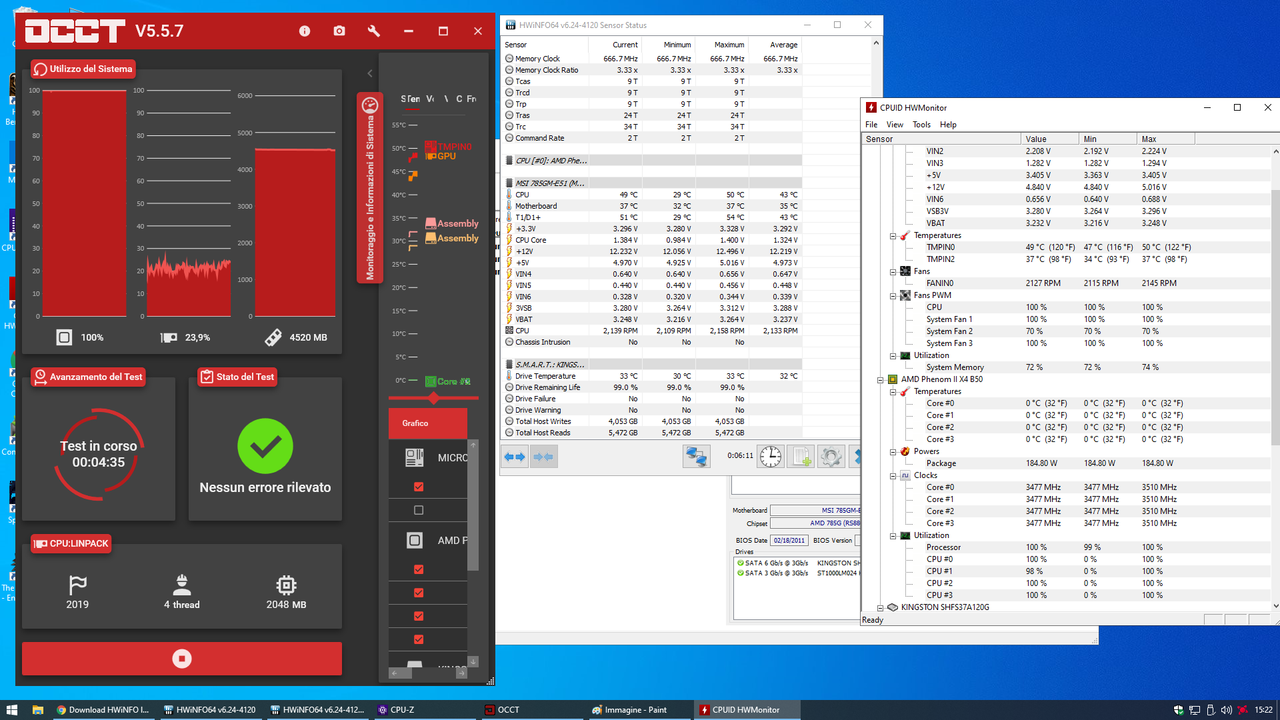1280x720 pixels.
Task: Click the AMD CPU icon in OCCT list
Action: (x=414, y=540)
